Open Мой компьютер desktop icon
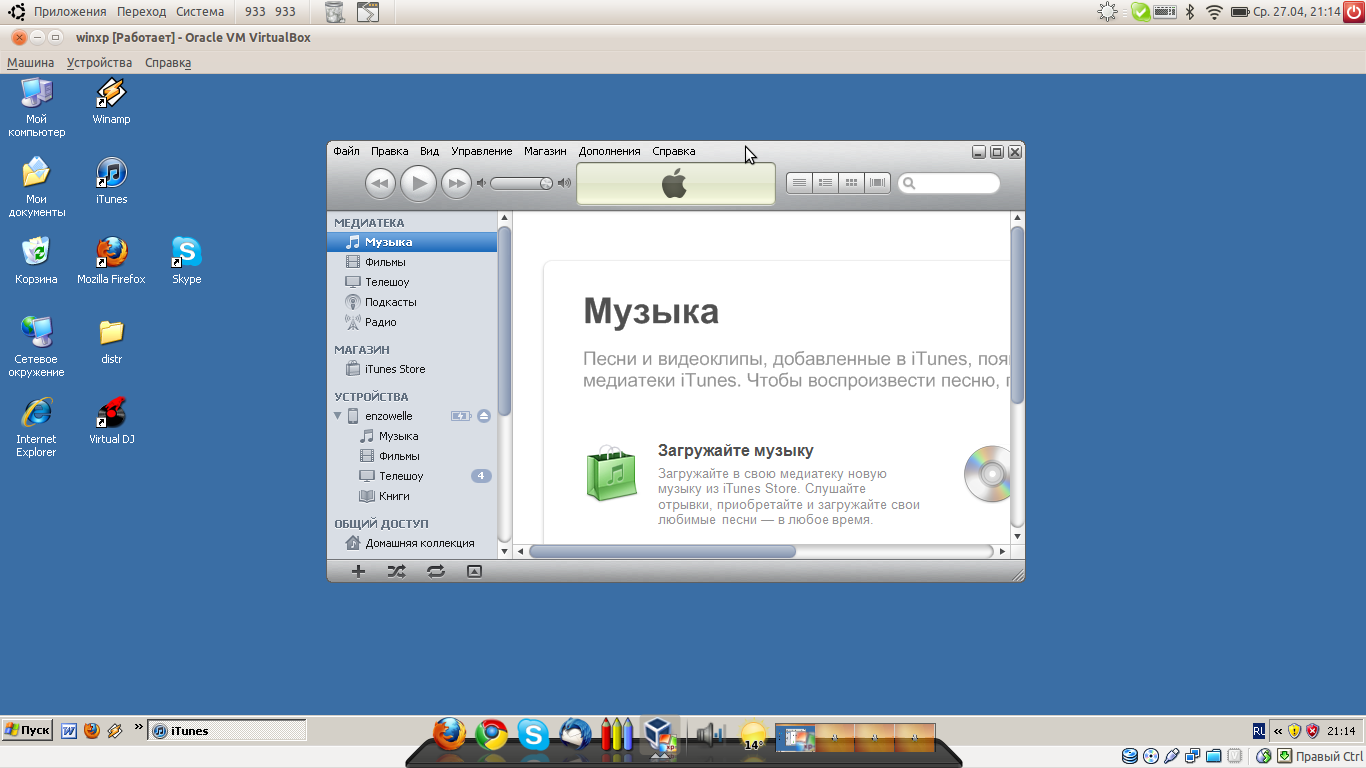Screen dimensions: 1366x768 (36, 108)
